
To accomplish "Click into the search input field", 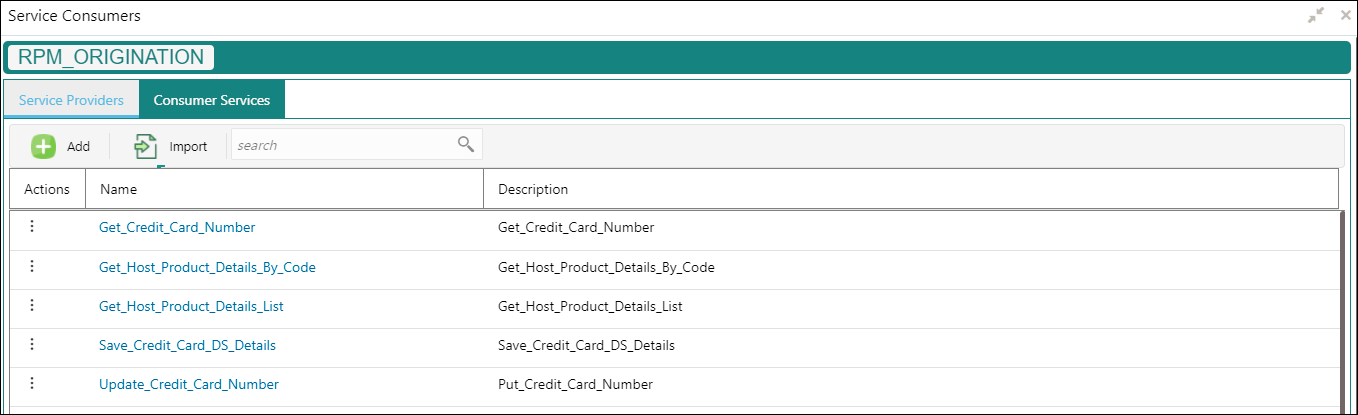I will point(344,145).
